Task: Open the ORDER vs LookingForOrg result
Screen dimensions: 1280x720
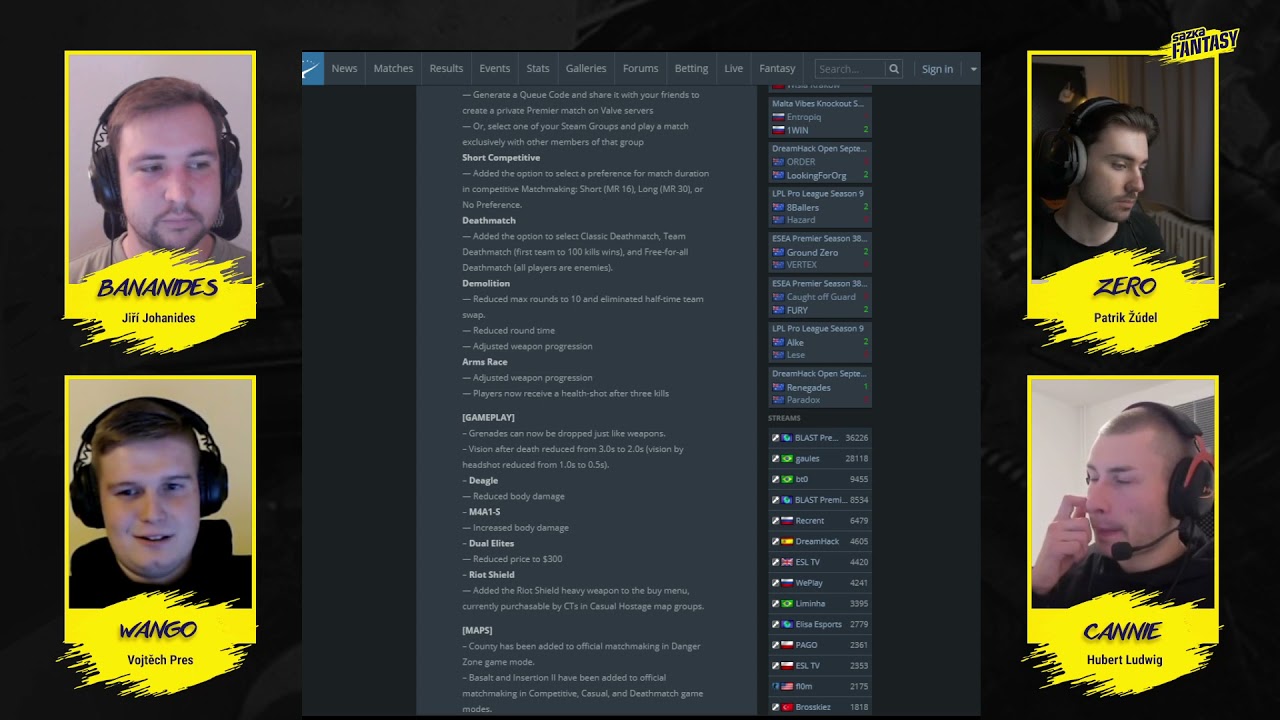Action: [x=820, y=162]
